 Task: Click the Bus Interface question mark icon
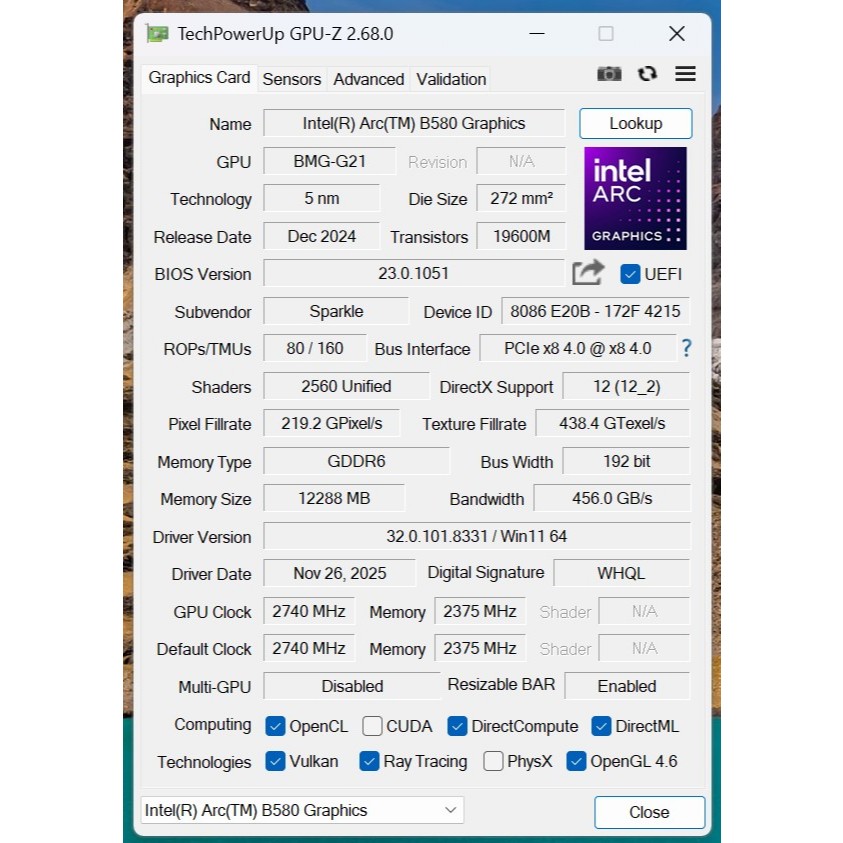(686, 348)
